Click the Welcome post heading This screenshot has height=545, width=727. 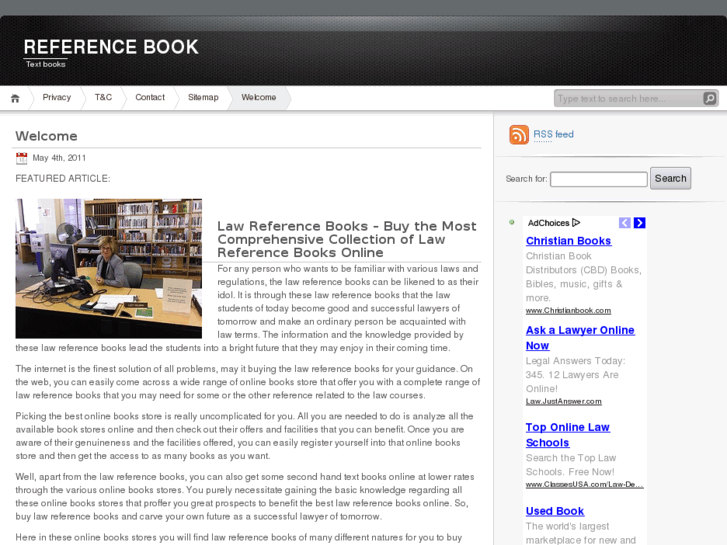(x=46, y=136)
